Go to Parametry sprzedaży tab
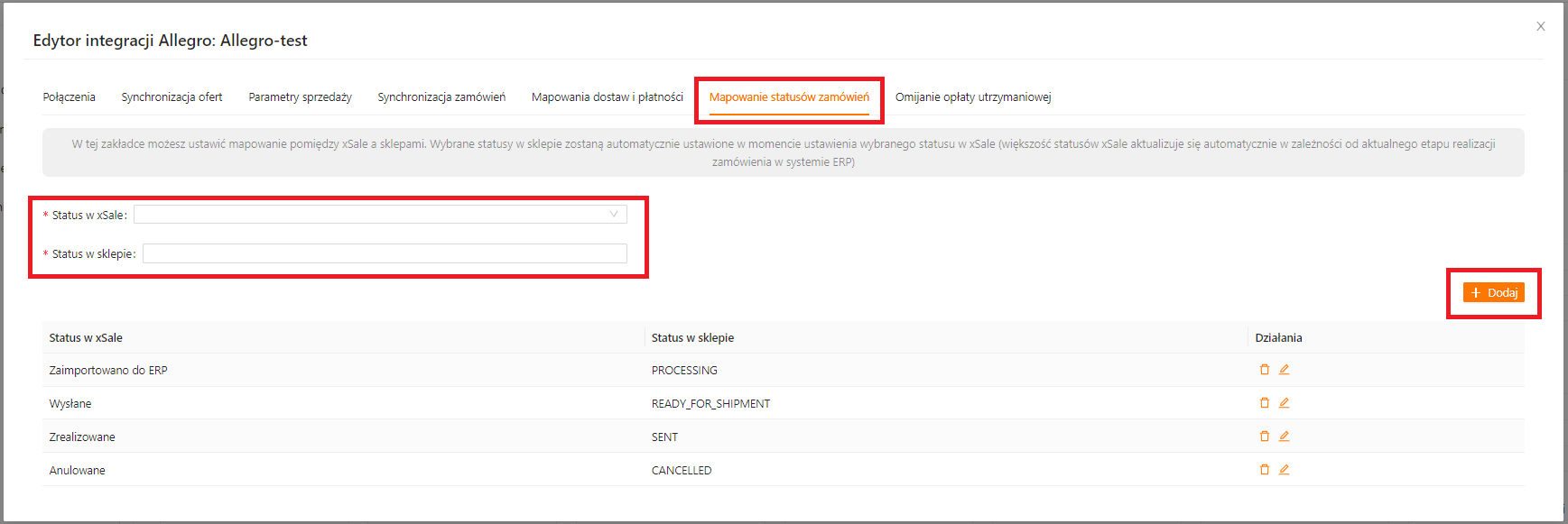 pos(300,97)
